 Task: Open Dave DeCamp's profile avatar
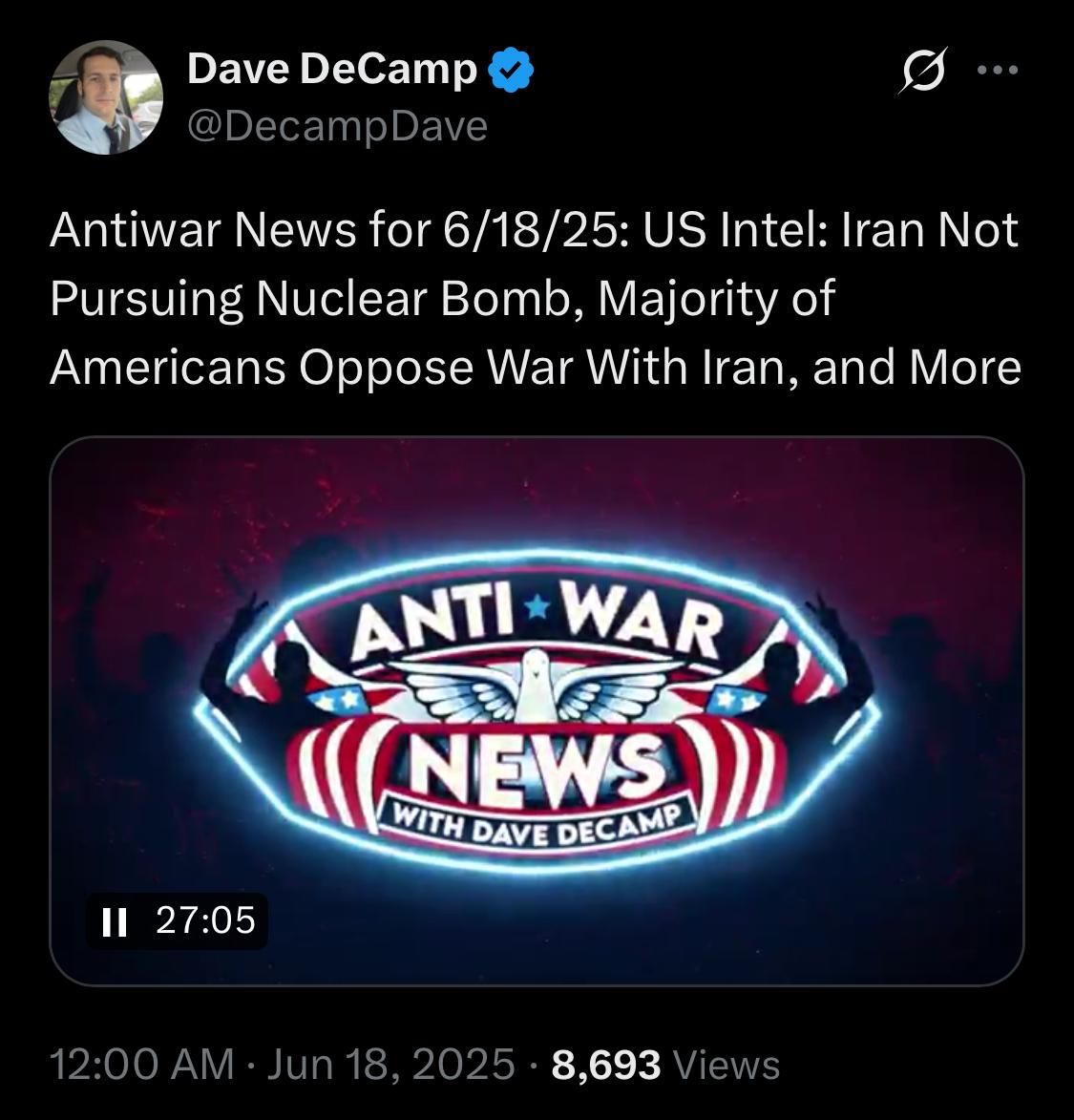(x=106, y=97)
